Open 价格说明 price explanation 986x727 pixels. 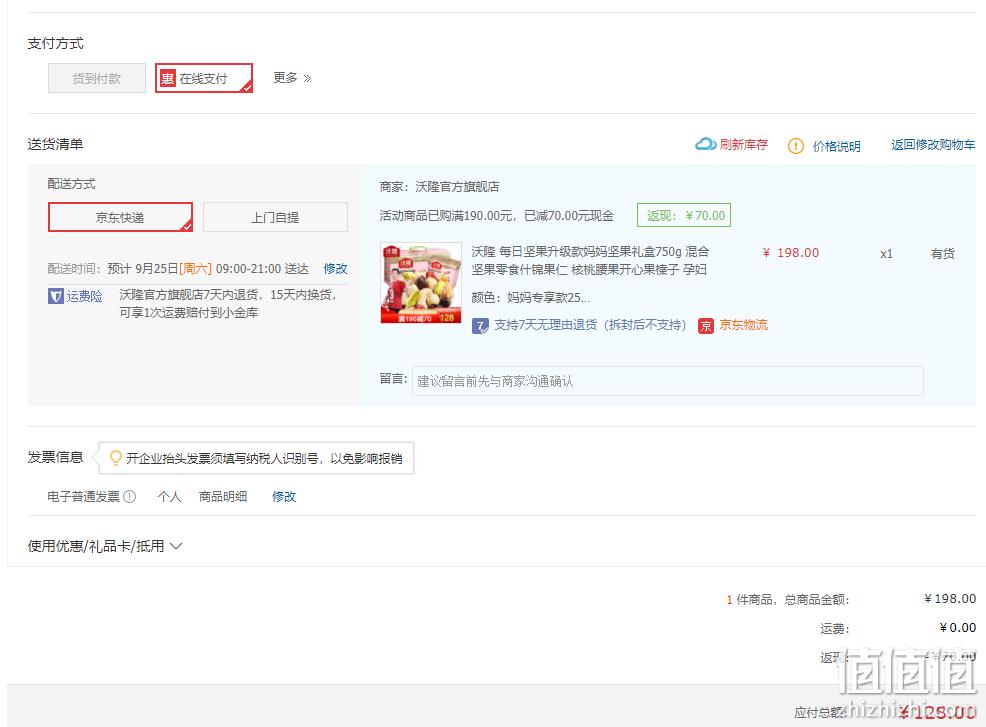[x=836, y=147]
